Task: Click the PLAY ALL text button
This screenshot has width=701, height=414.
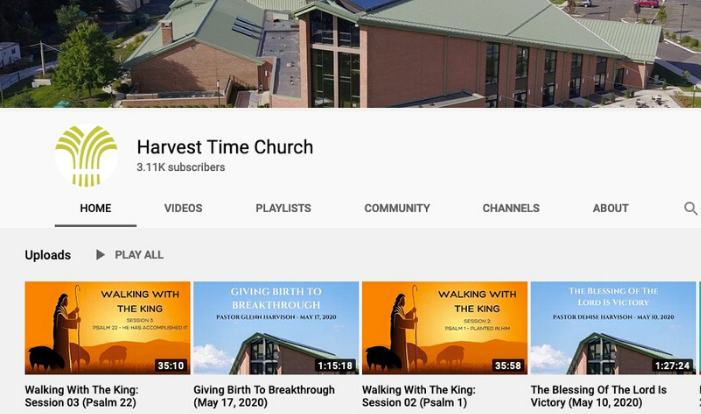Action: tap(139, 255)
